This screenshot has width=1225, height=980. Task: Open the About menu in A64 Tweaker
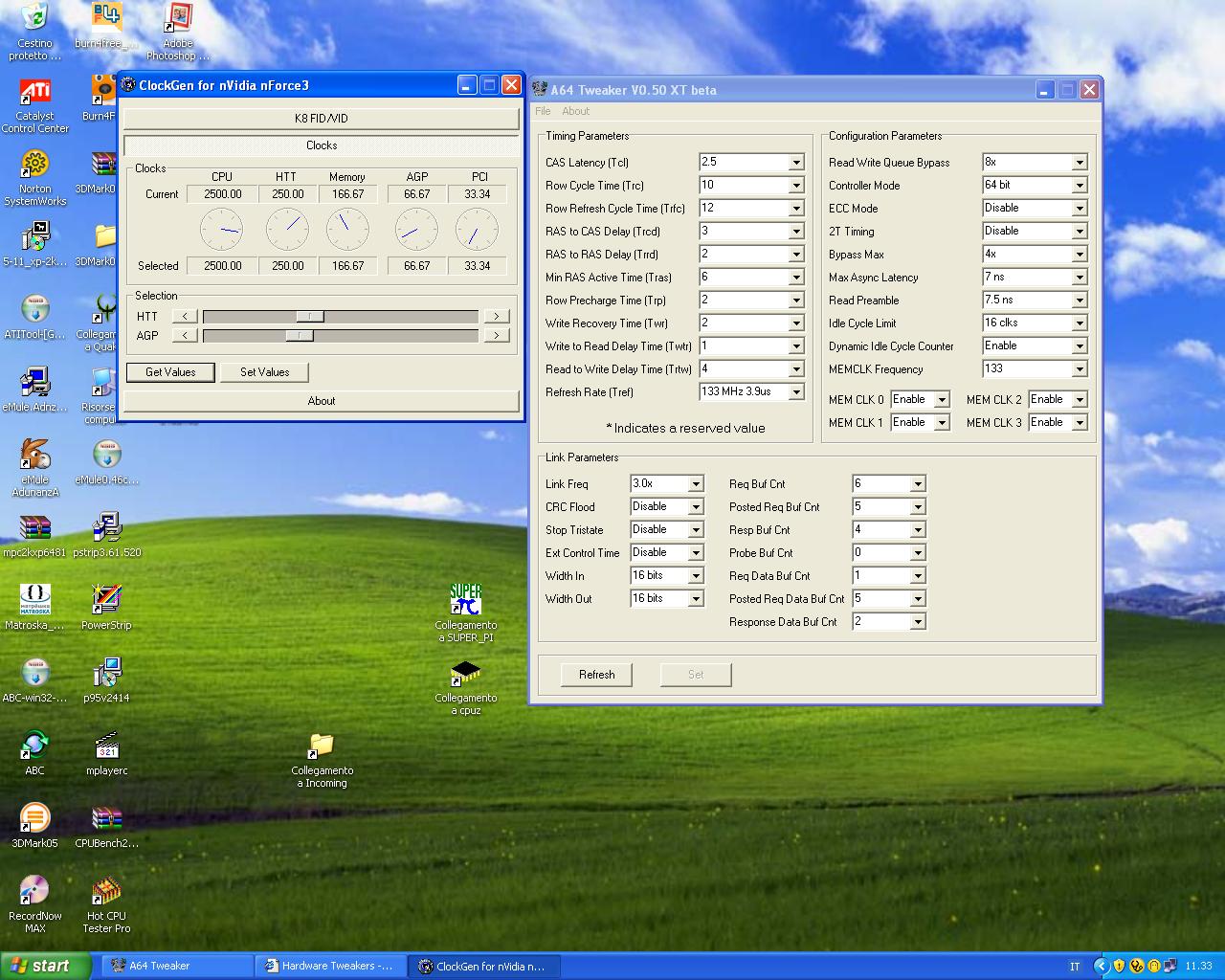(x=576, y=111)
